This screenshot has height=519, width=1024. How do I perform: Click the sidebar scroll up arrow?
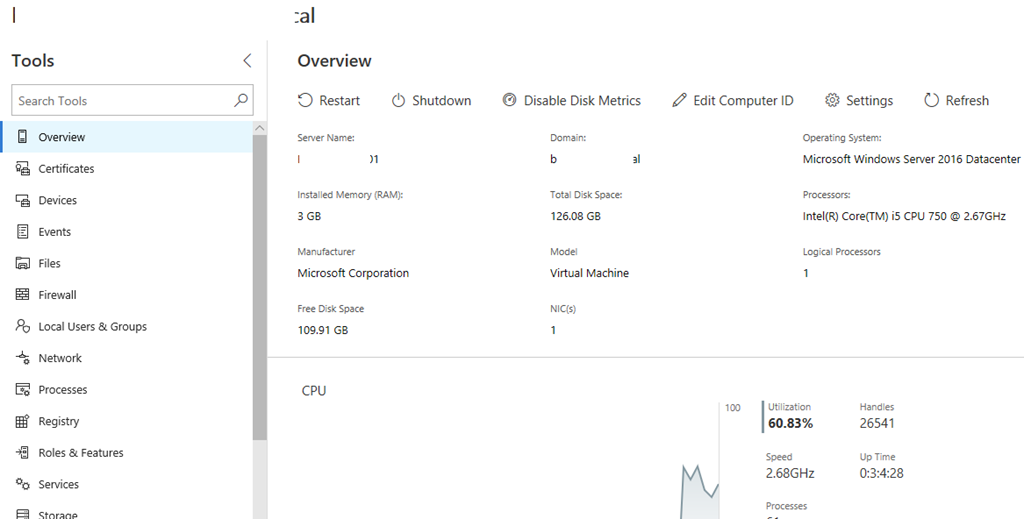point(260,129)
